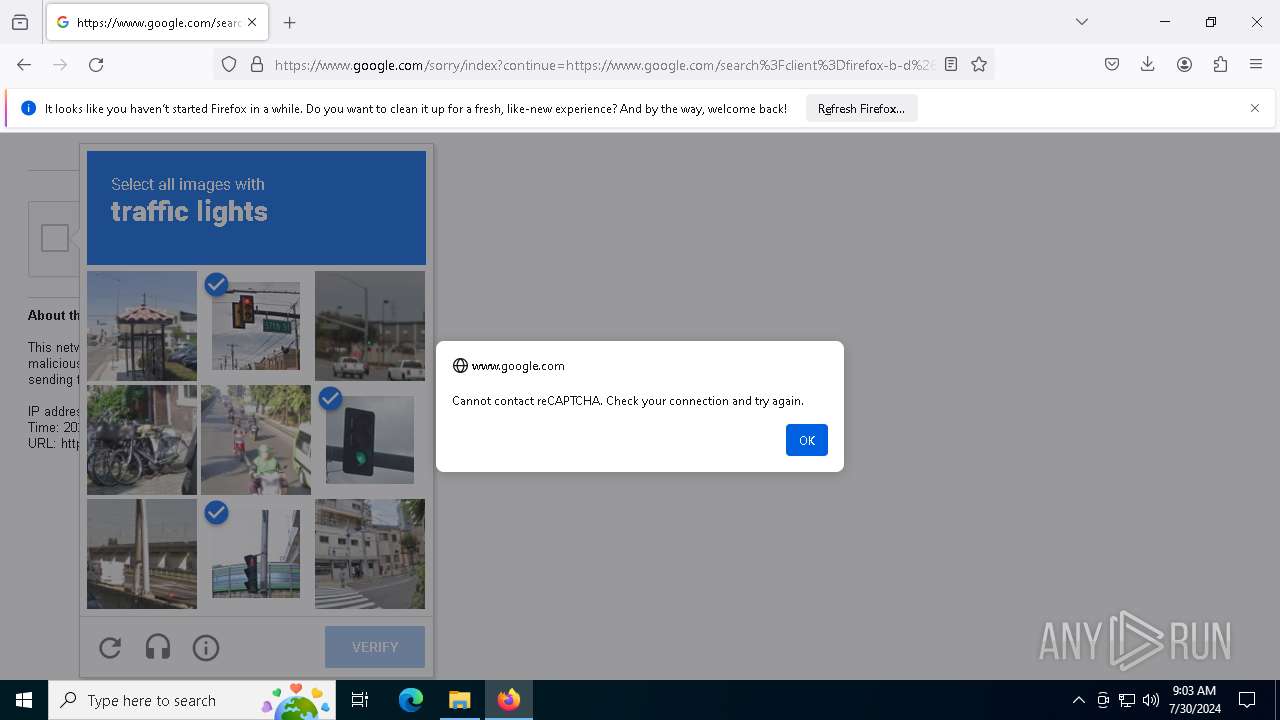Image resolution: width=1280 pixels, height=720 pixels.
Task: Select parked bicycles image tile
Action: (142, 440)
